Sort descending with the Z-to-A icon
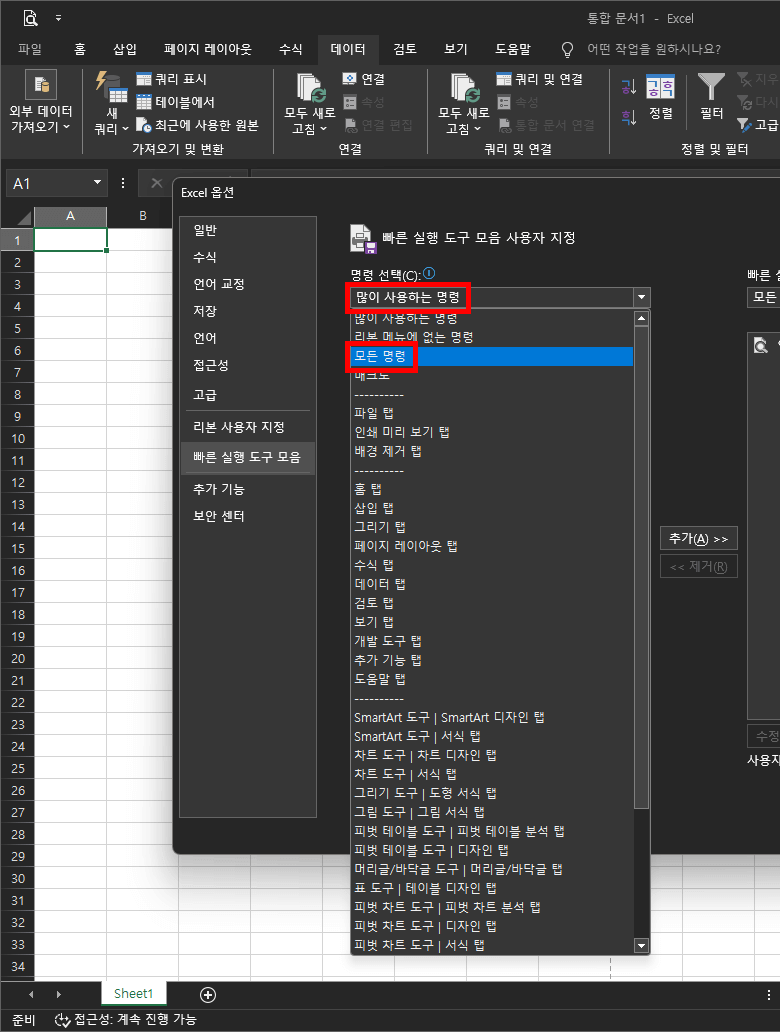Image resolution: width=780 pixels, height=1032 pixels. point(629,117)
